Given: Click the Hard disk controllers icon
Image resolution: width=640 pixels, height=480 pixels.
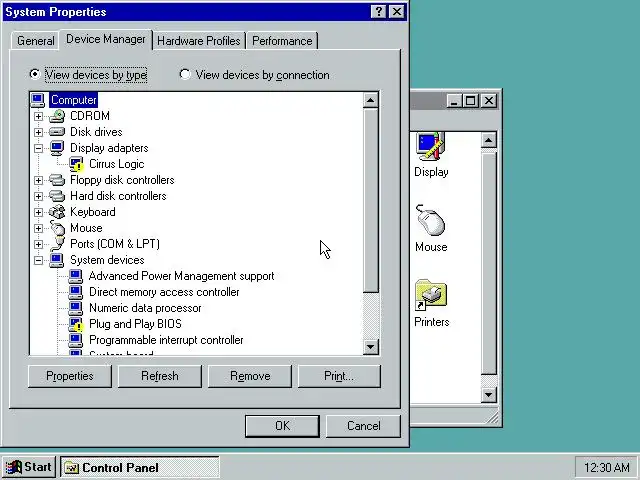Looking at the screenshot, I should (57, 196).
